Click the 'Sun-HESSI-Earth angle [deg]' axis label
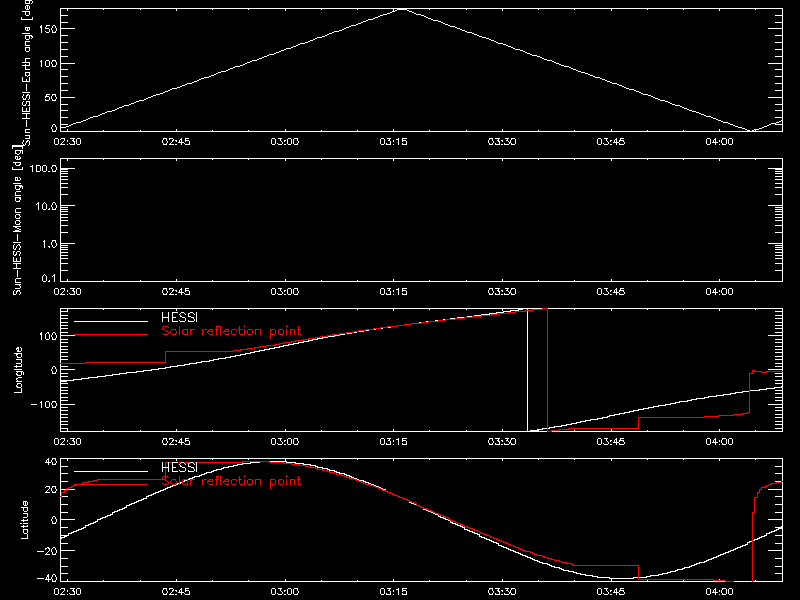The image size is (800, 600). [27, 71]
